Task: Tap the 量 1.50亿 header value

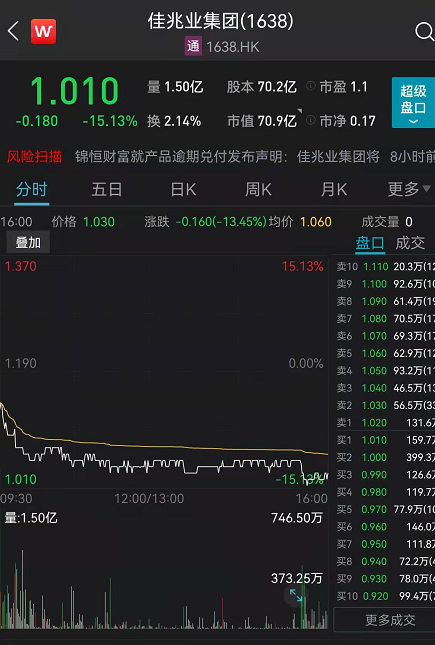Action: tap(175, 86)
